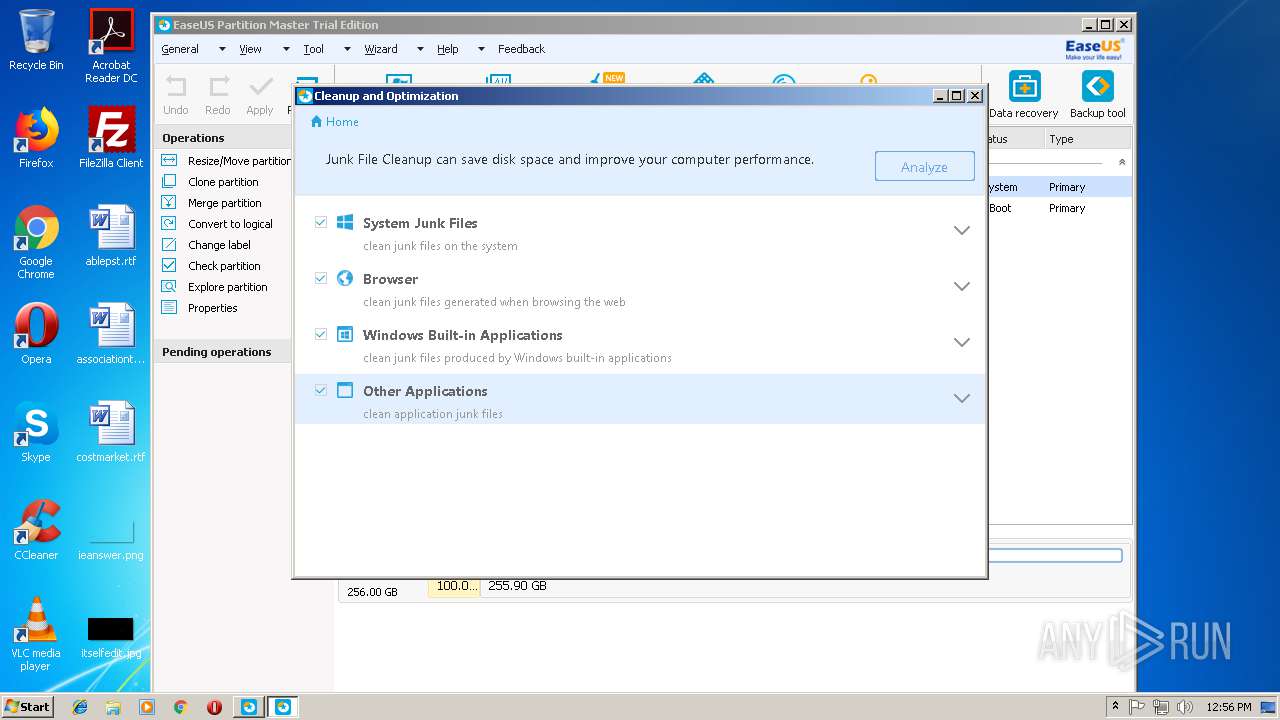1280x720 pixels.
Task: Open costmarket.rtf document
Action: tap(111, 432)
